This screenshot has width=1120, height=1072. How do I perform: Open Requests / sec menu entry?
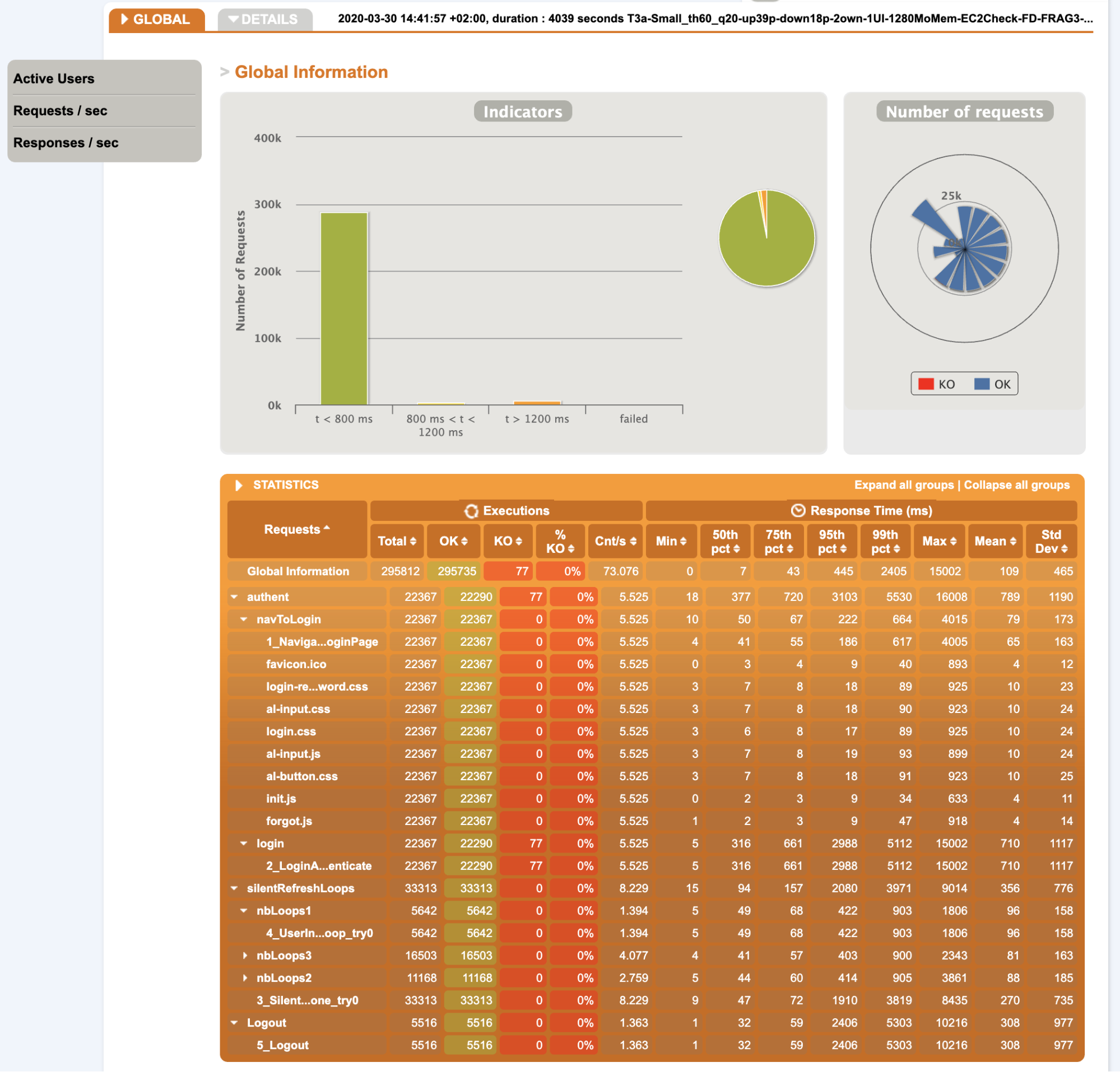point(60,111)
